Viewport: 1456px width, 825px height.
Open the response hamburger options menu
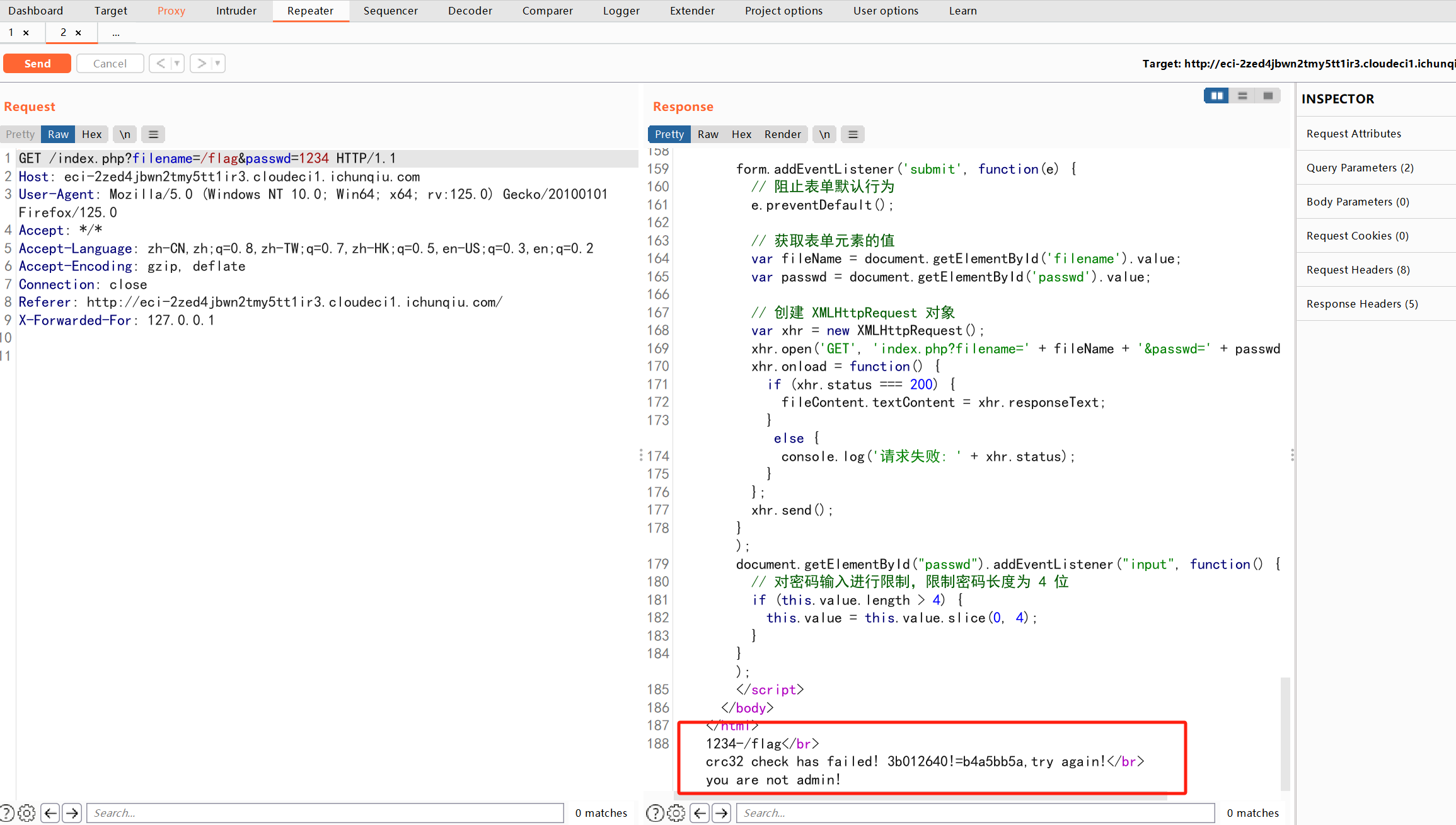(853, 134)
